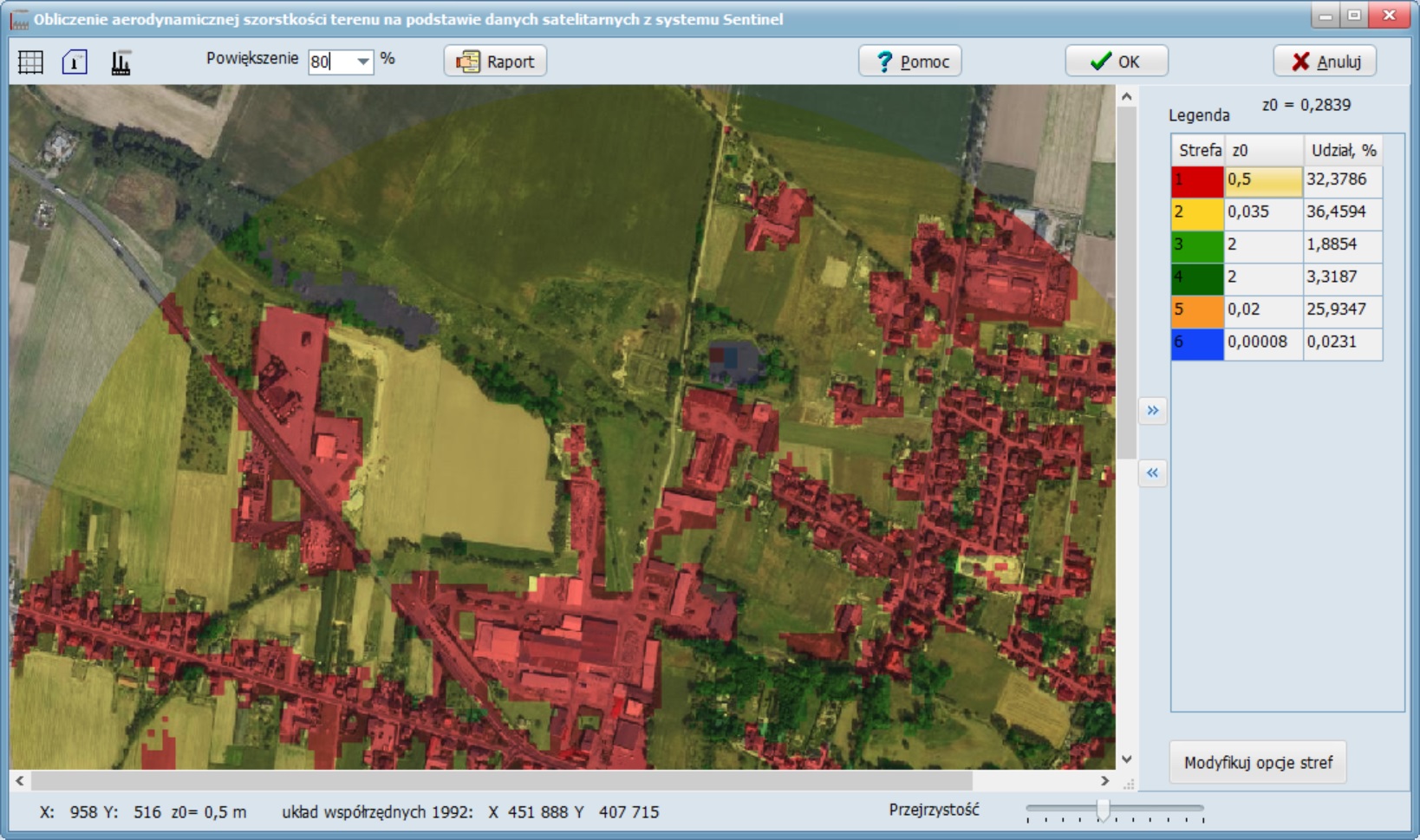
Task: Click Modyfikuj opcje stref button
Action: [1258, 763]
